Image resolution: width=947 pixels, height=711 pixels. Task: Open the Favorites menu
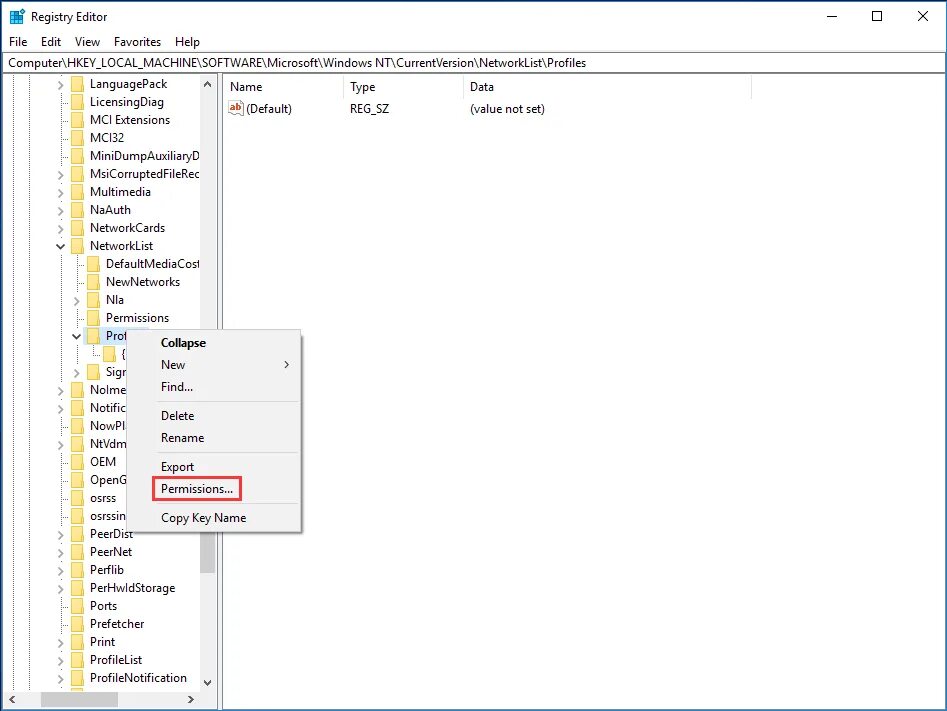click(x=137, y=42)
